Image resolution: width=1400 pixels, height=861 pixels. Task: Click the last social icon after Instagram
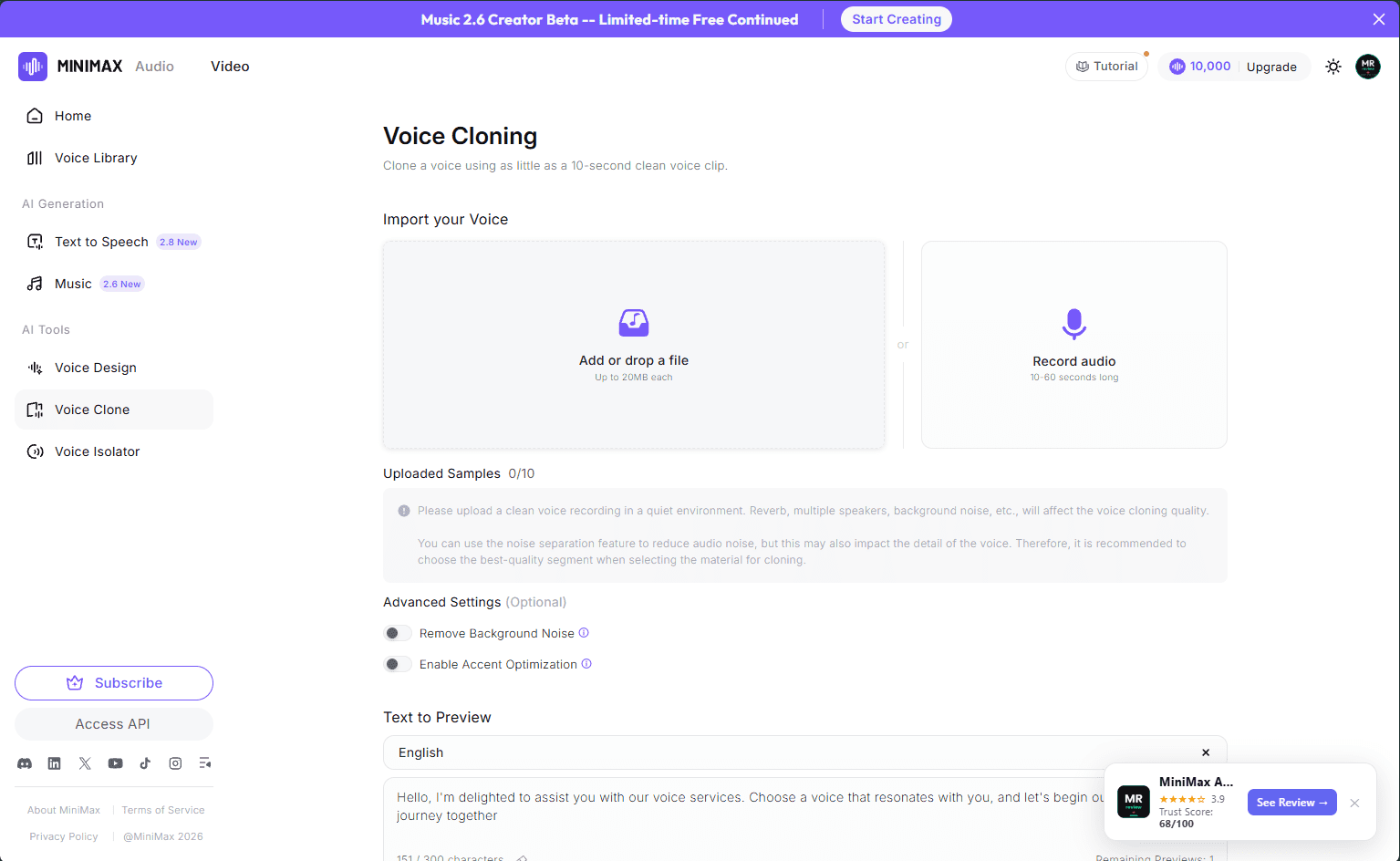[205, 763]
